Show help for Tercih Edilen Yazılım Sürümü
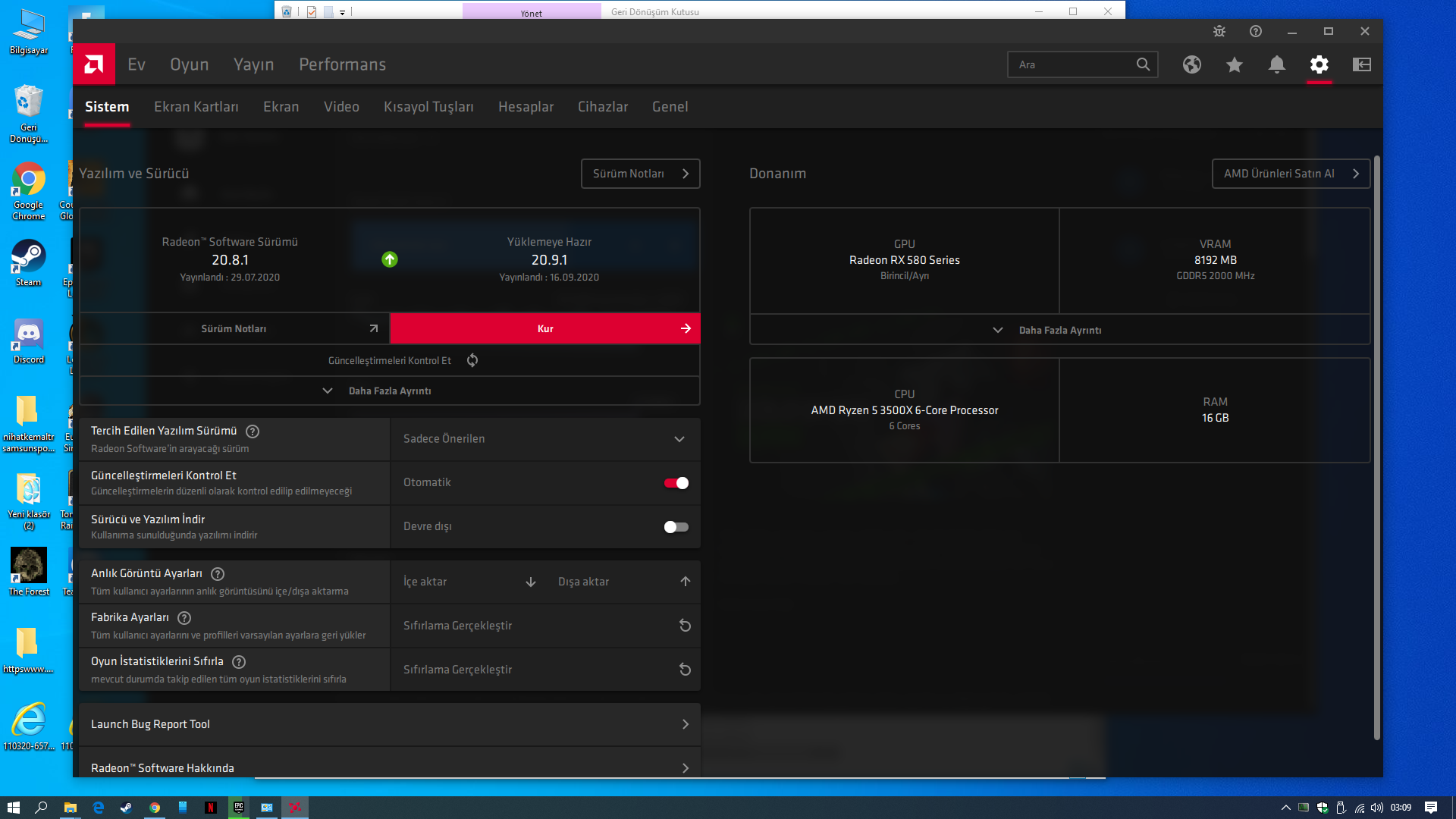 (253, 431)
